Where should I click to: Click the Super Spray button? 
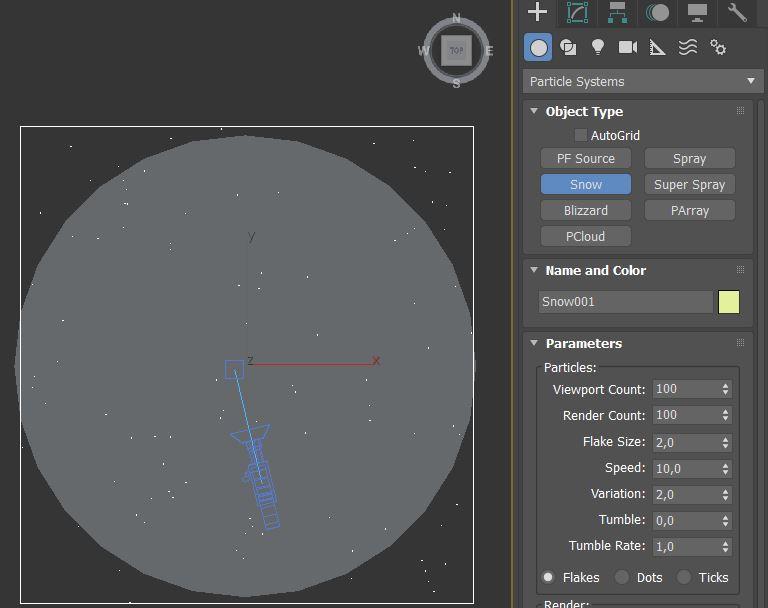(x=690, y=185)
